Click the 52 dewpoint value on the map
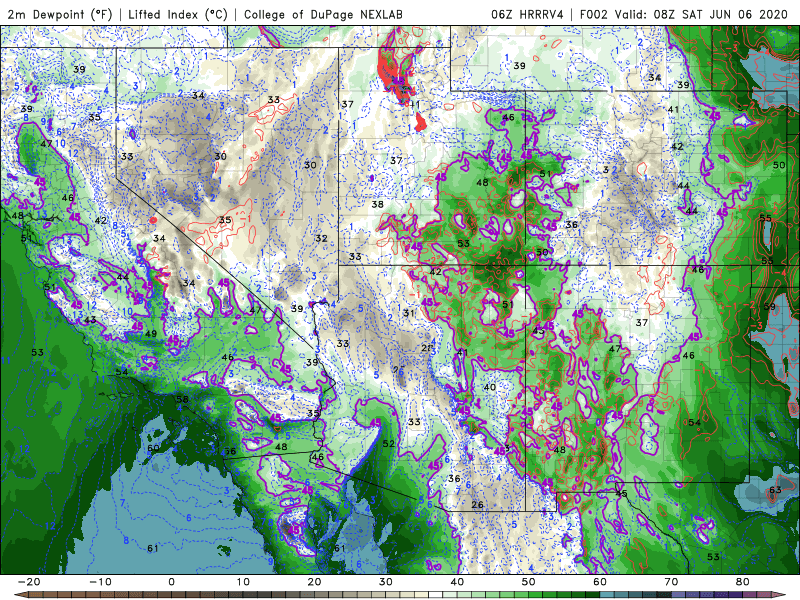 [388, 443]
